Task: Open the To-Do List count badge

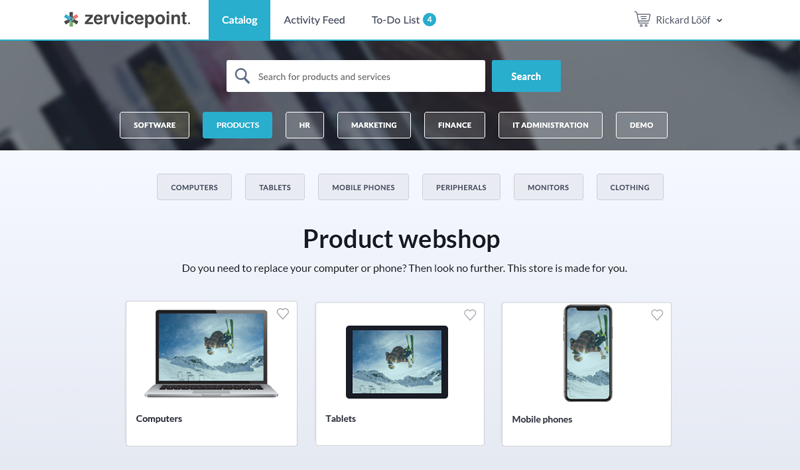Action: coord(430,20)
